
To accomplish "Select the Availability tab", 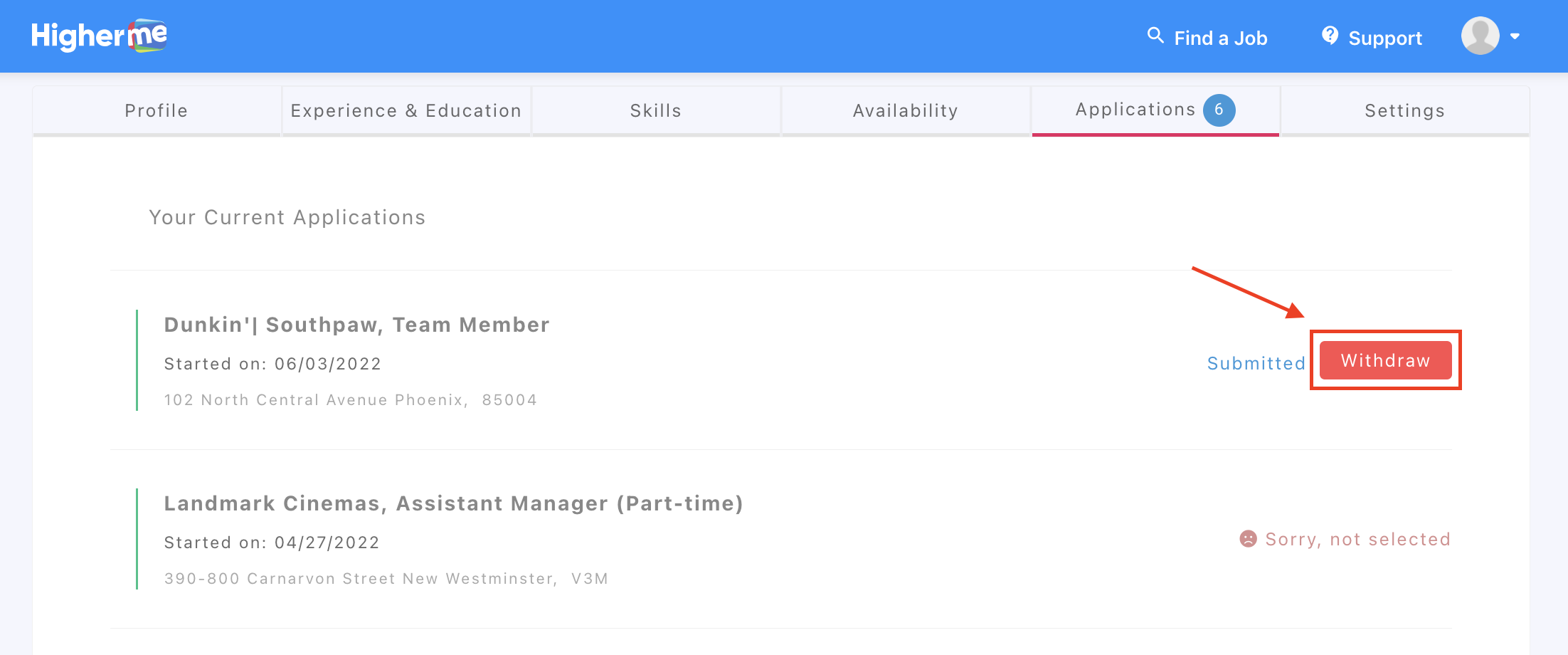I will pos(906,111).
